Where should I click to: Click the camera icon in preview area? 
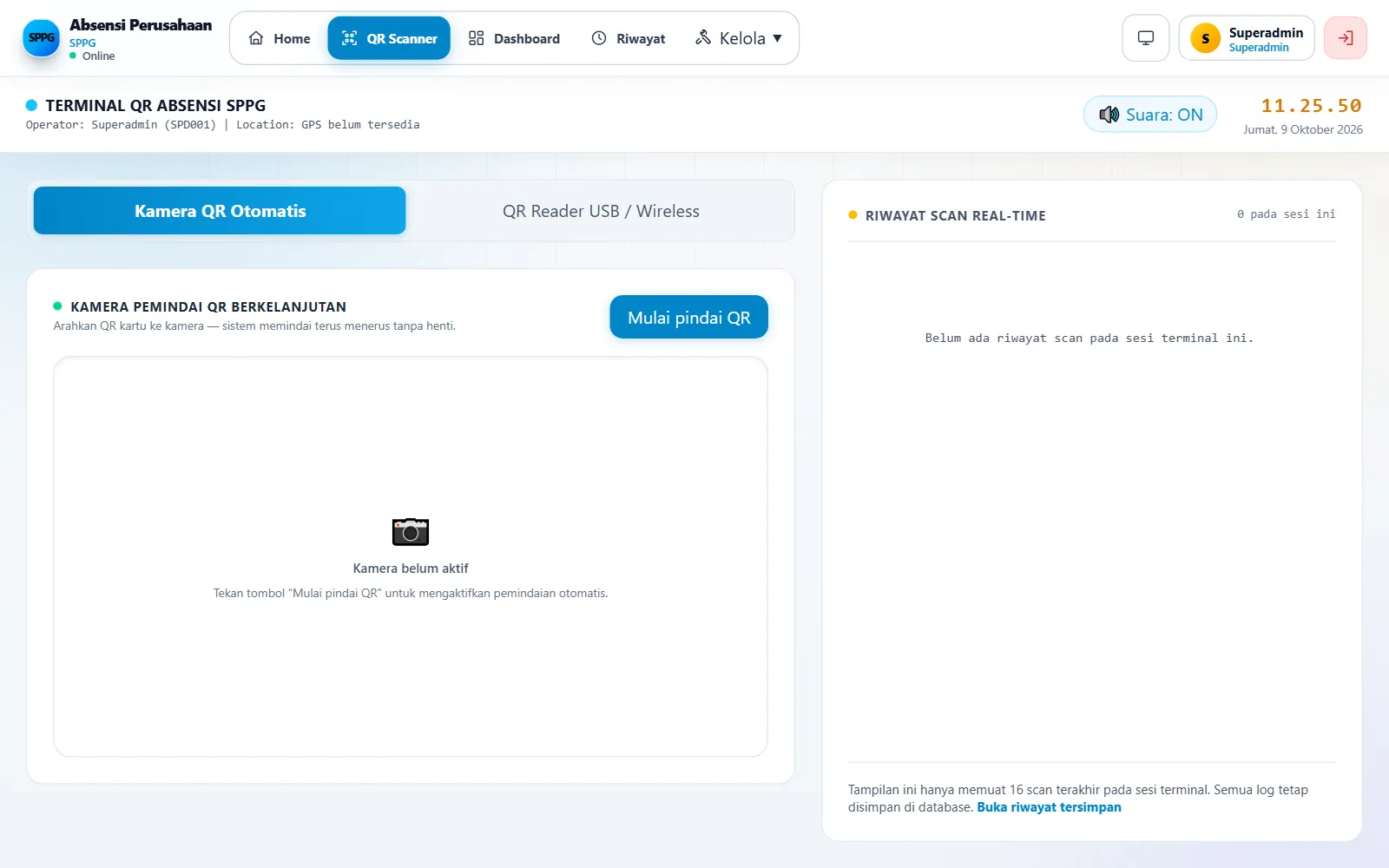(x=411, y=531)
